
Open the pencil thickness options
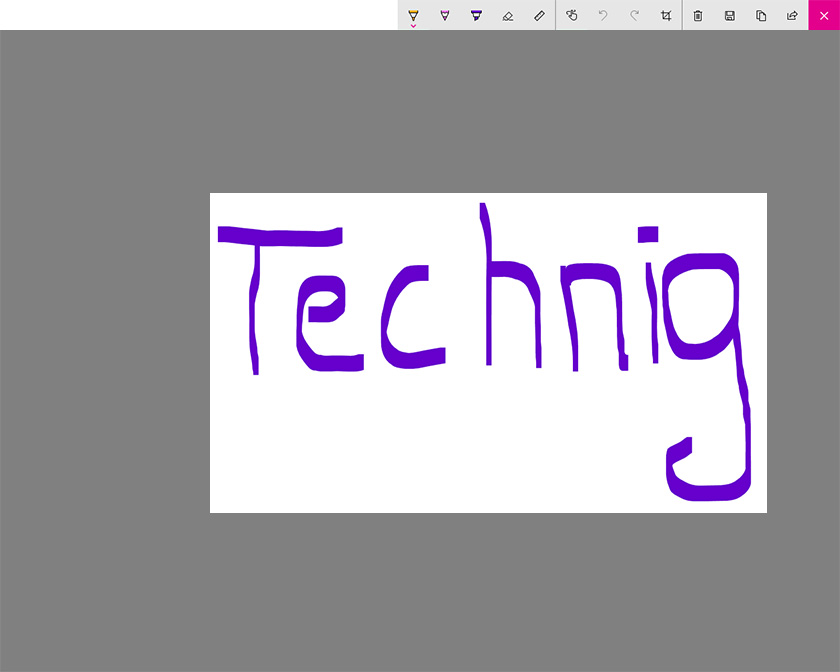pyautogui.click(x=445, y=25)
